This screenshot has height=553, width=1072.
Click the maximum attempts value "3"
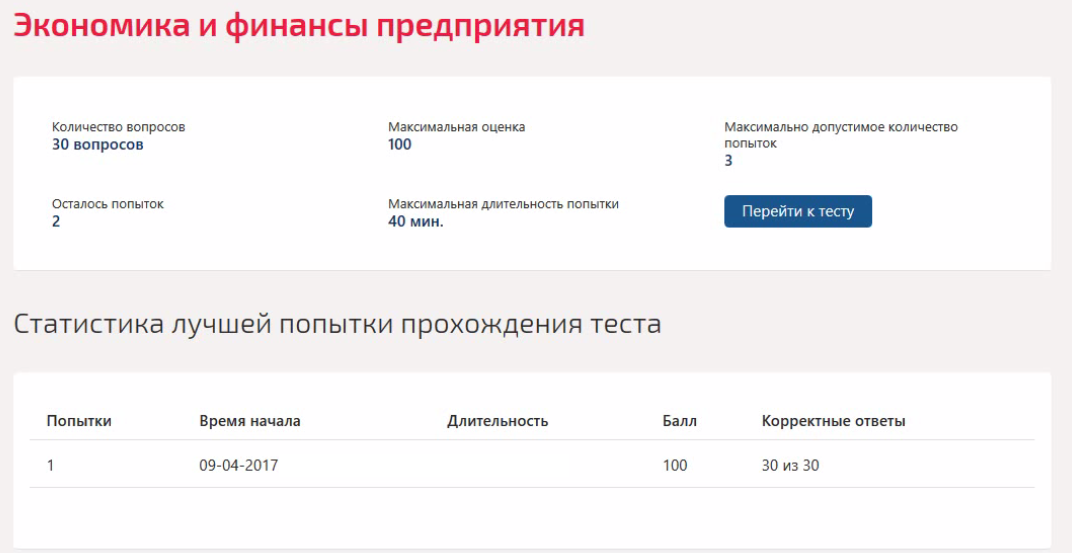[729, 160]
